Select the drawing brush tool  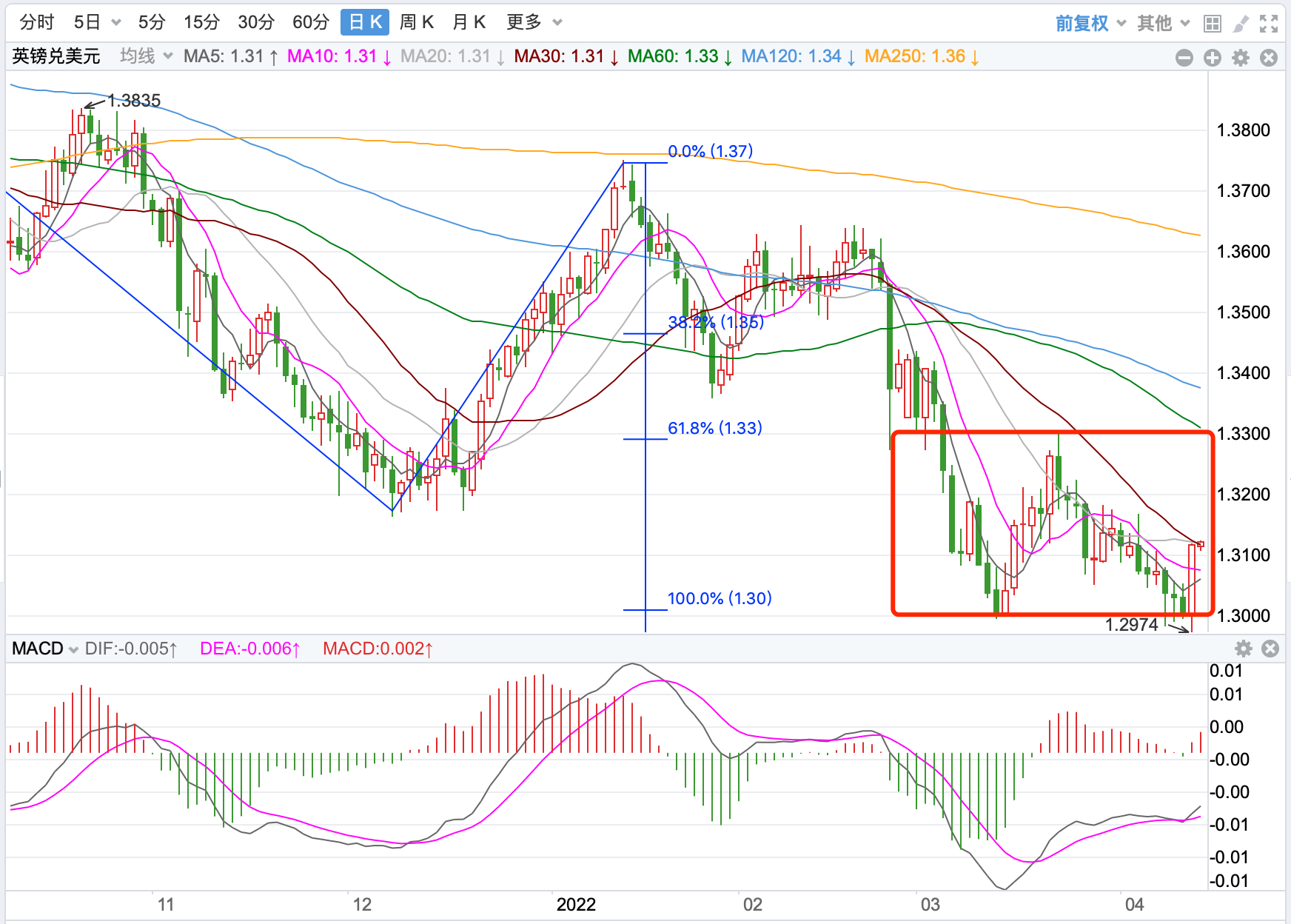(1241, 24)
